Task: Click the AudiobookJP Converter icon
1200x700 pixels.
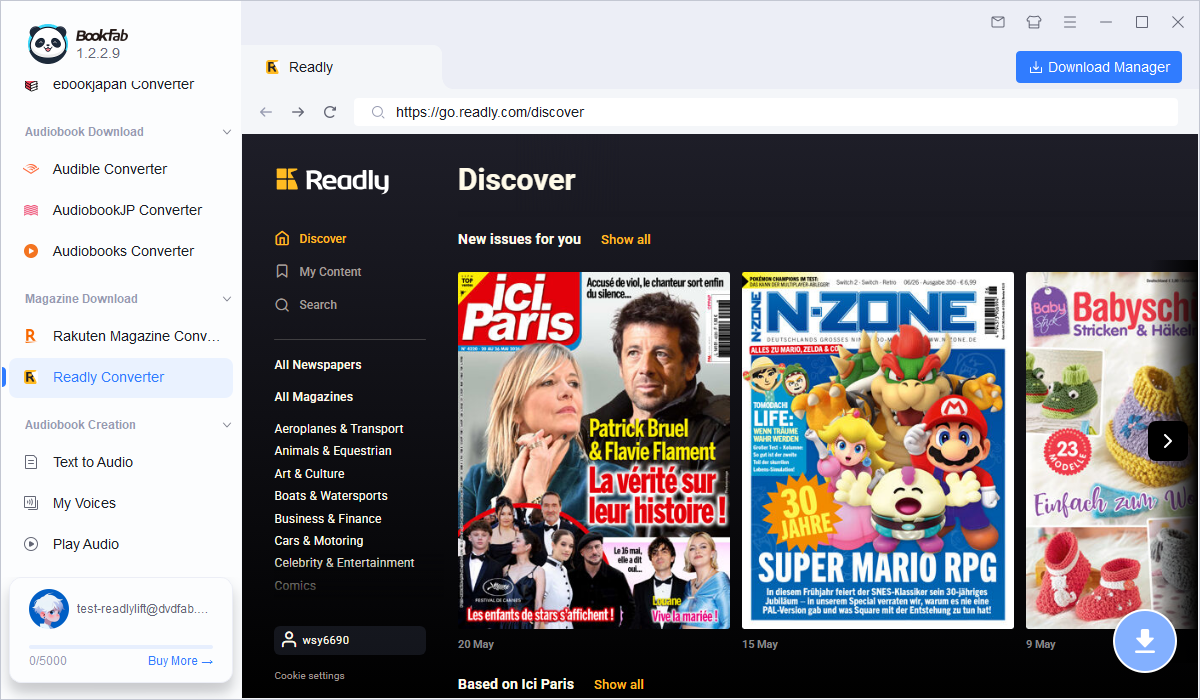Action: (31, 210)
